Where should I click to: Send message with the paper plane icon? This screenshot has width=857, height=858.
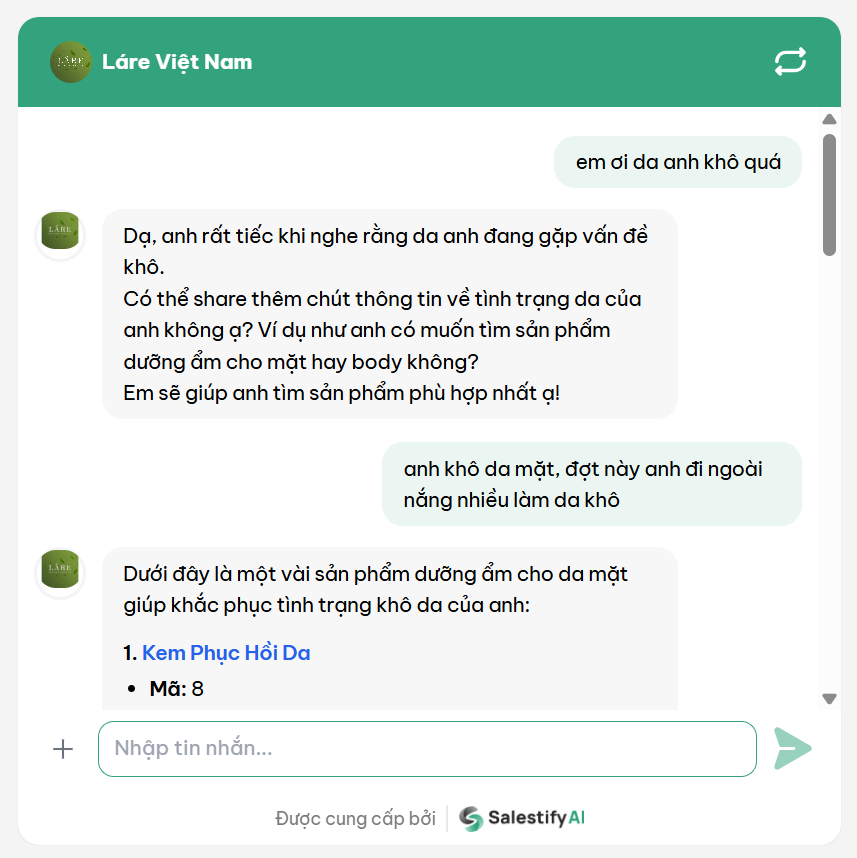point(792,749)
